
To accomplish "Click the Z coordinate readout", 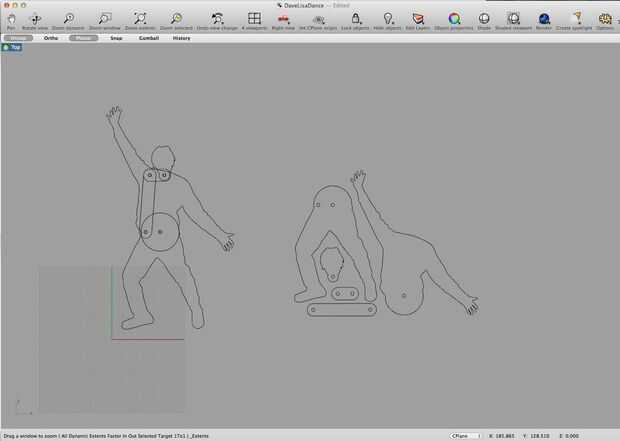I will 569,436.
